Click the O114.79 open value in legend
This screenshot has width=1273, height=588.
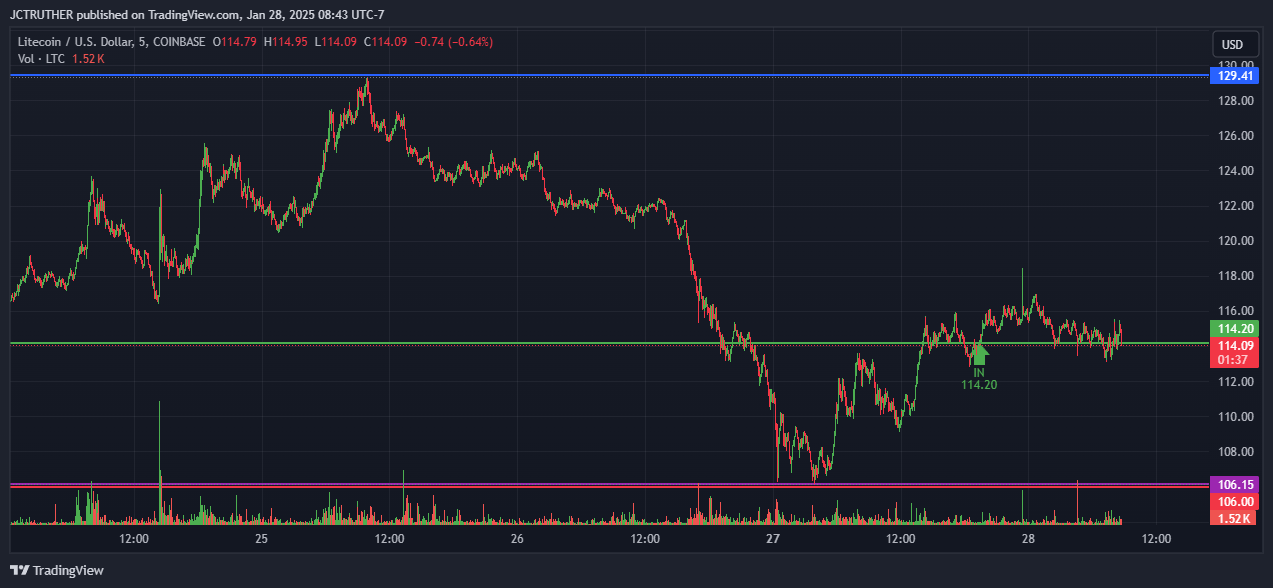[233, 42]
